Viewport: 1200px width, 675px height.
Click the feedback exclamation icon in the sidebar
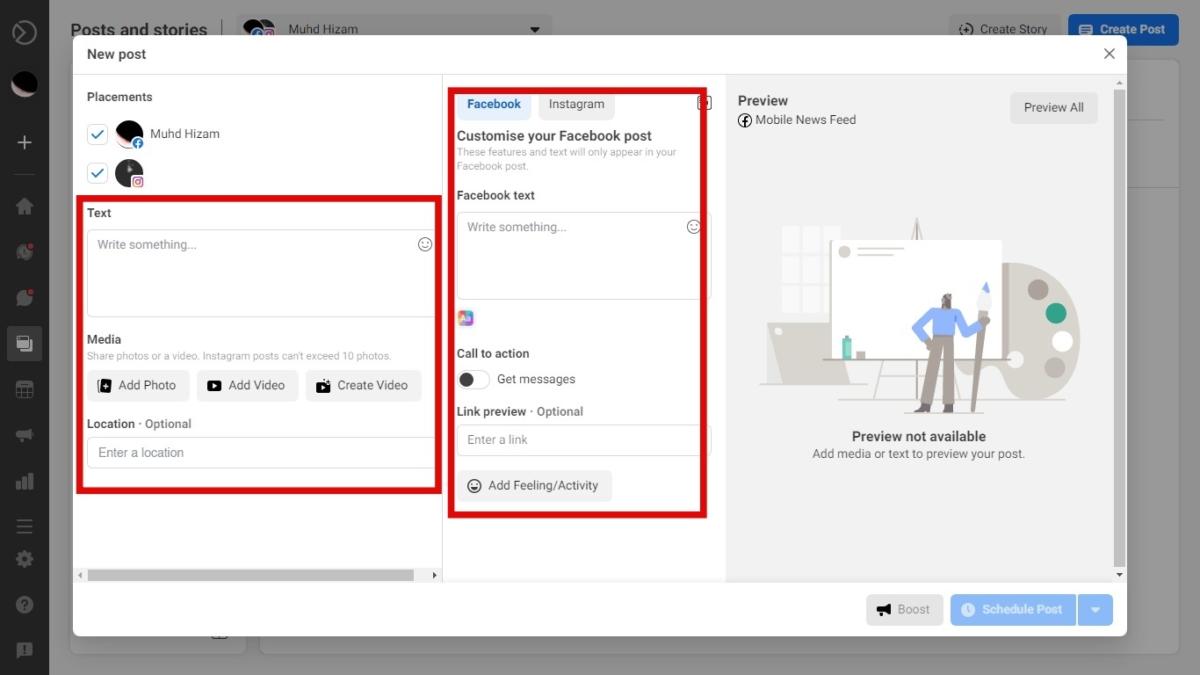click(x=24, y=650)
